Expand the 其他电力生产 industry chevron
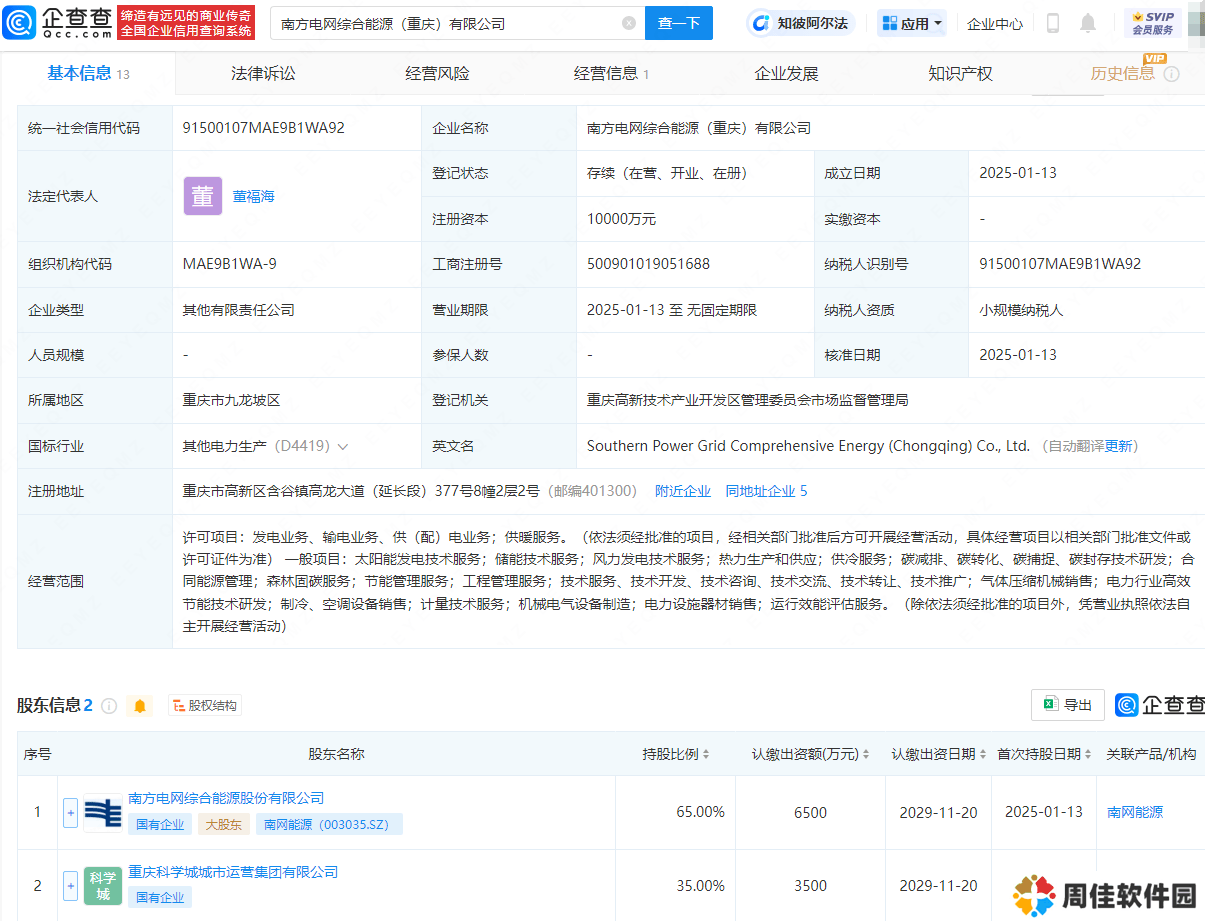This screenshot has height=921, width=1205. [x=343, y=447]
